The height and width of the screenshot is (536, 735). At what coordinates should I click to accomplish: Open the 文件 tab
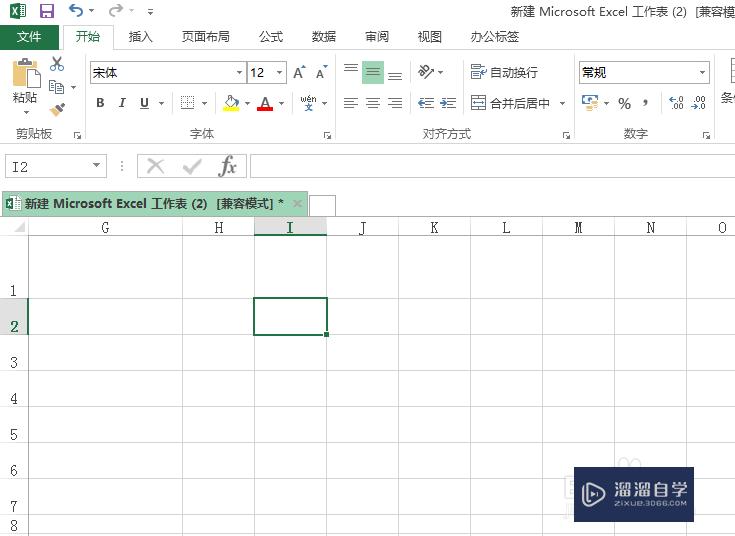click(x=29, y=37)
